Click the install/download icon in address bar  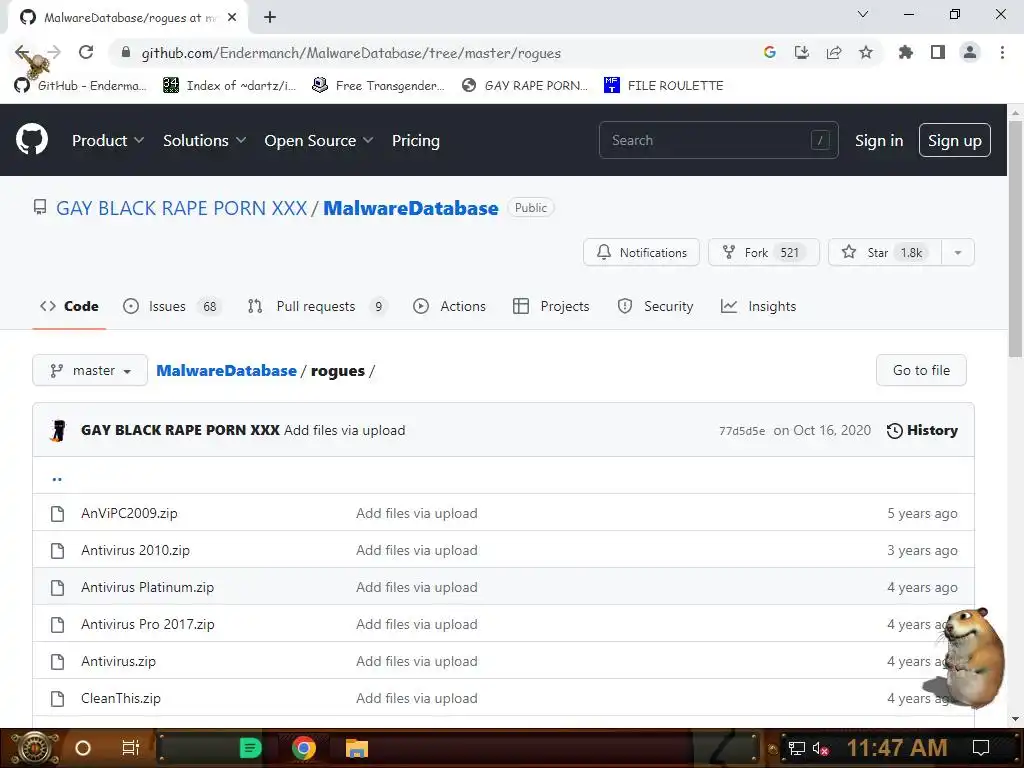pyautogui.click(x=802, y=52)
